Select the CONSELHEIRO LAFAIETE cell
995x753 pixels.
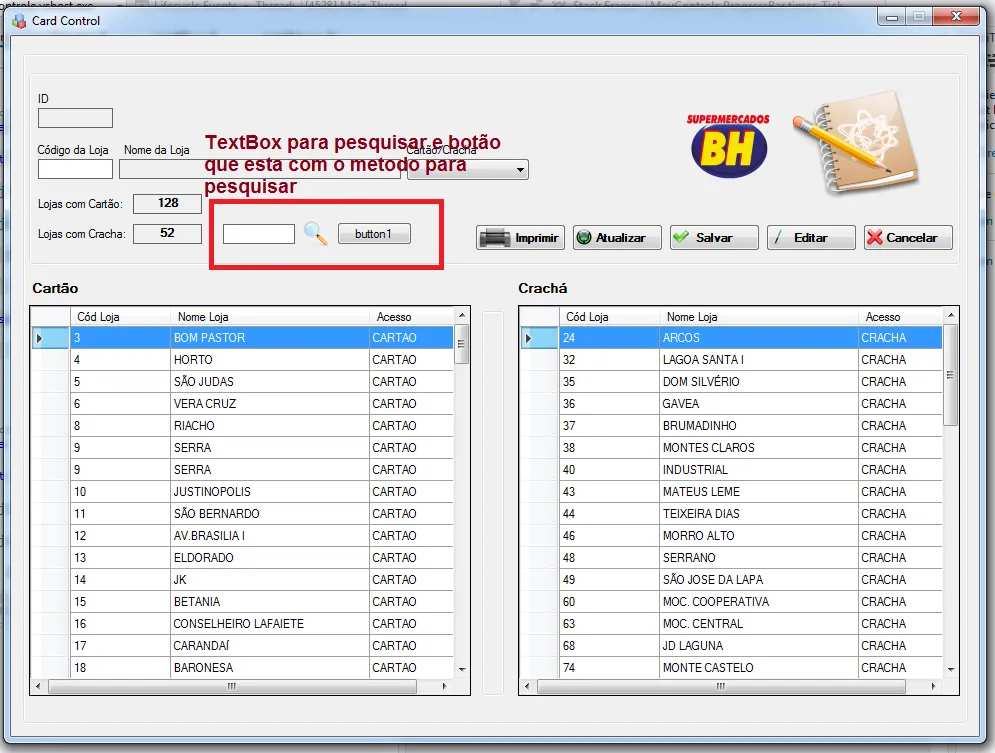(x=270, y=624)
